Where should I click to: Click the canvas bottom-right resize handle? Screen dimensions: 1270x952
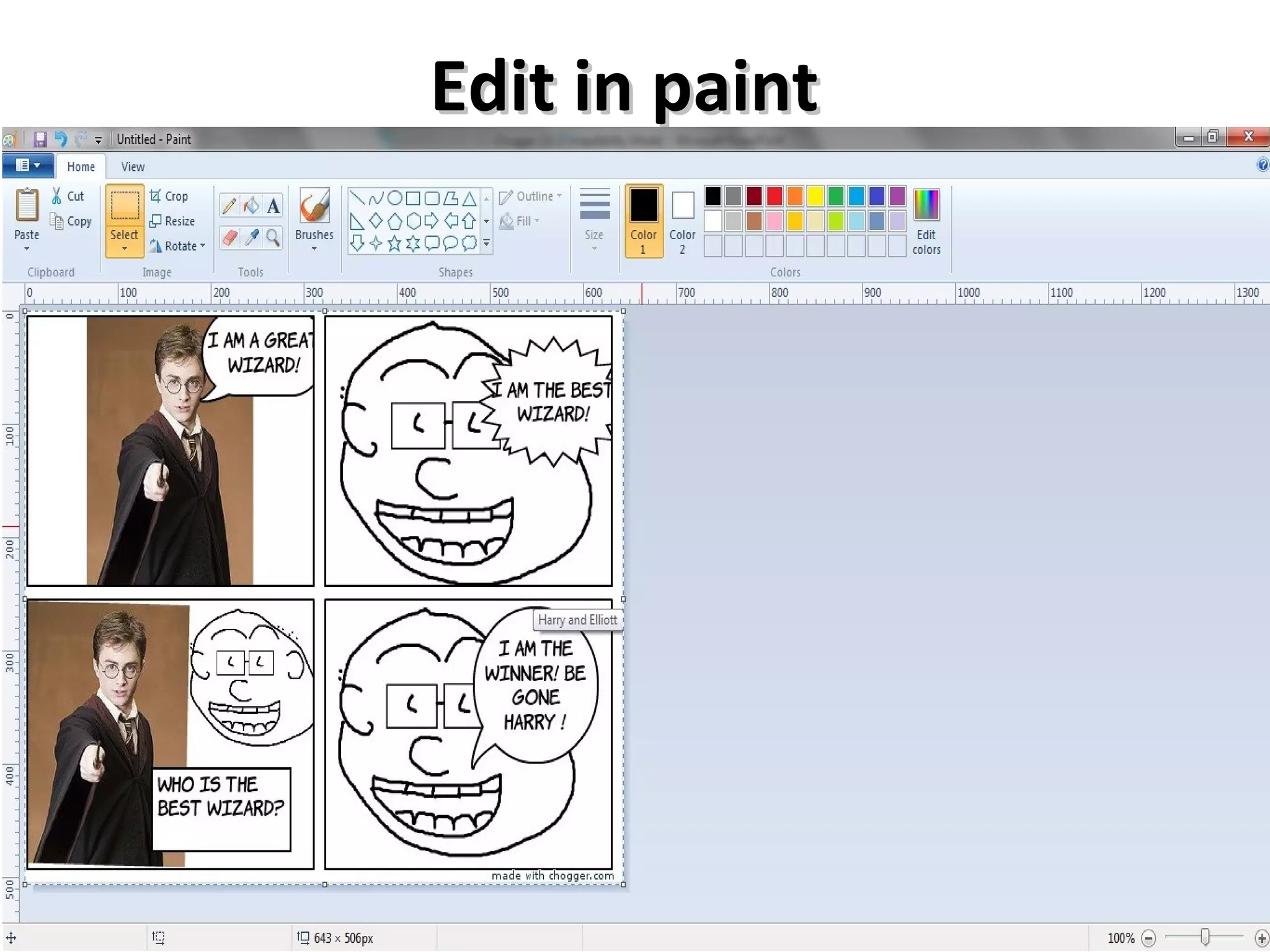[x=623, y=884]
